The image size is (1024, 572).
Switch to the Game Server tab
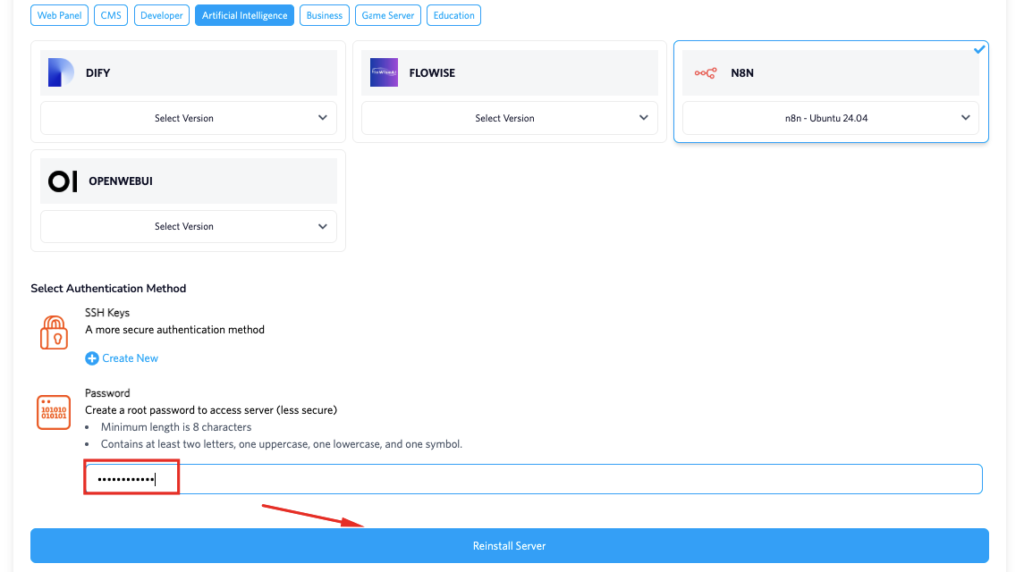tap(388, 15)
